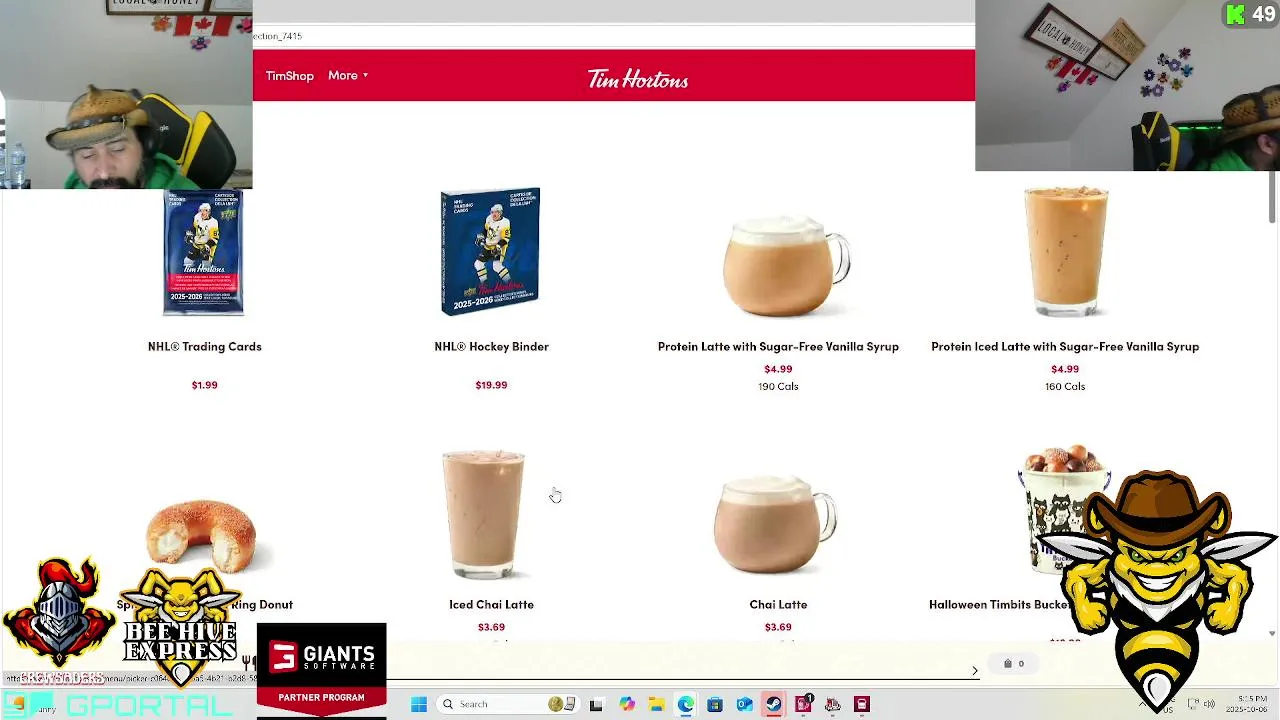Open Protein Latte with Sugar-Free Vanilla Syrup
1280x720 pixels.
[x=778, y=346]
